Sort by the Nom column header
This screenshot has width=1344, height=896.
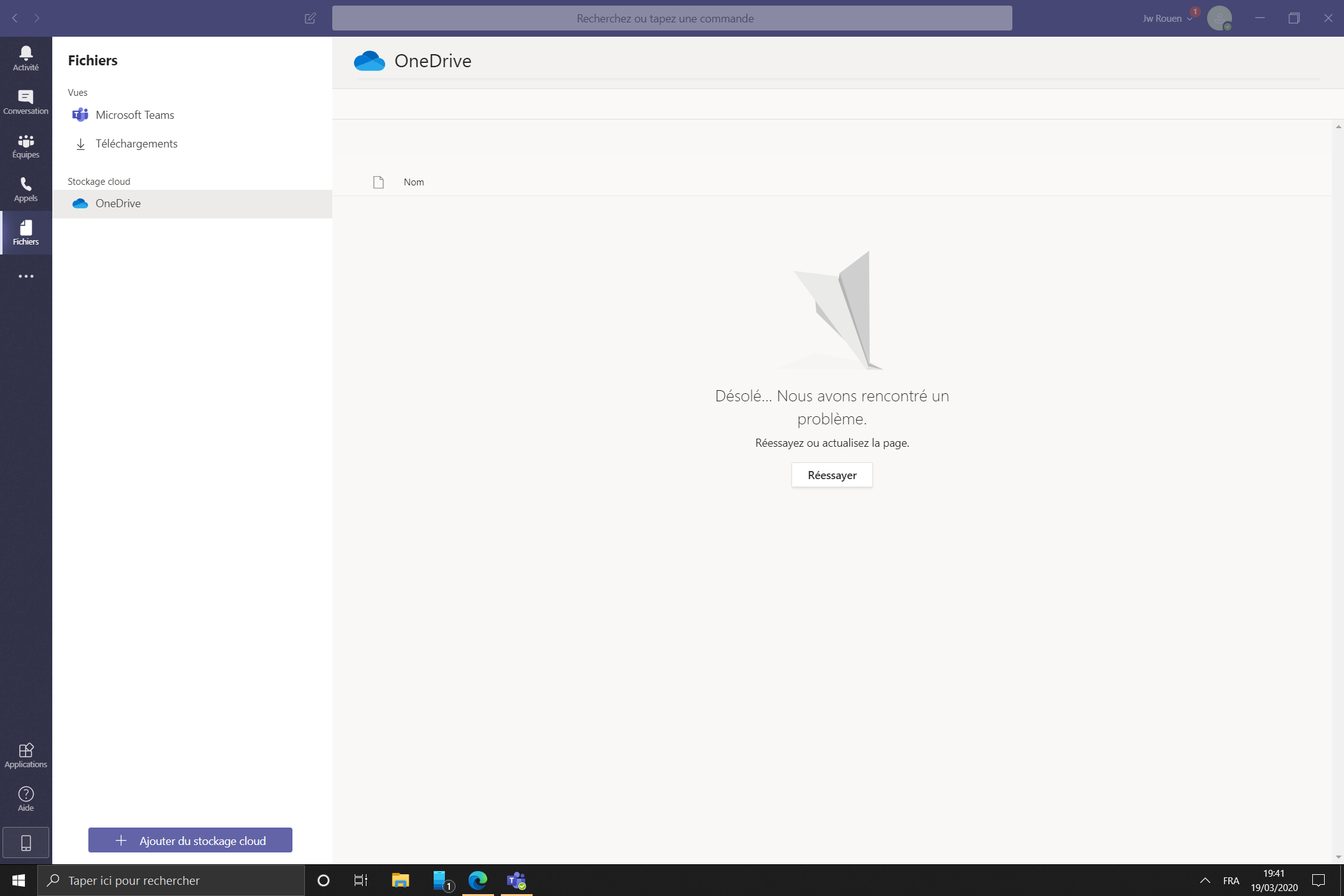coord(414,182)
